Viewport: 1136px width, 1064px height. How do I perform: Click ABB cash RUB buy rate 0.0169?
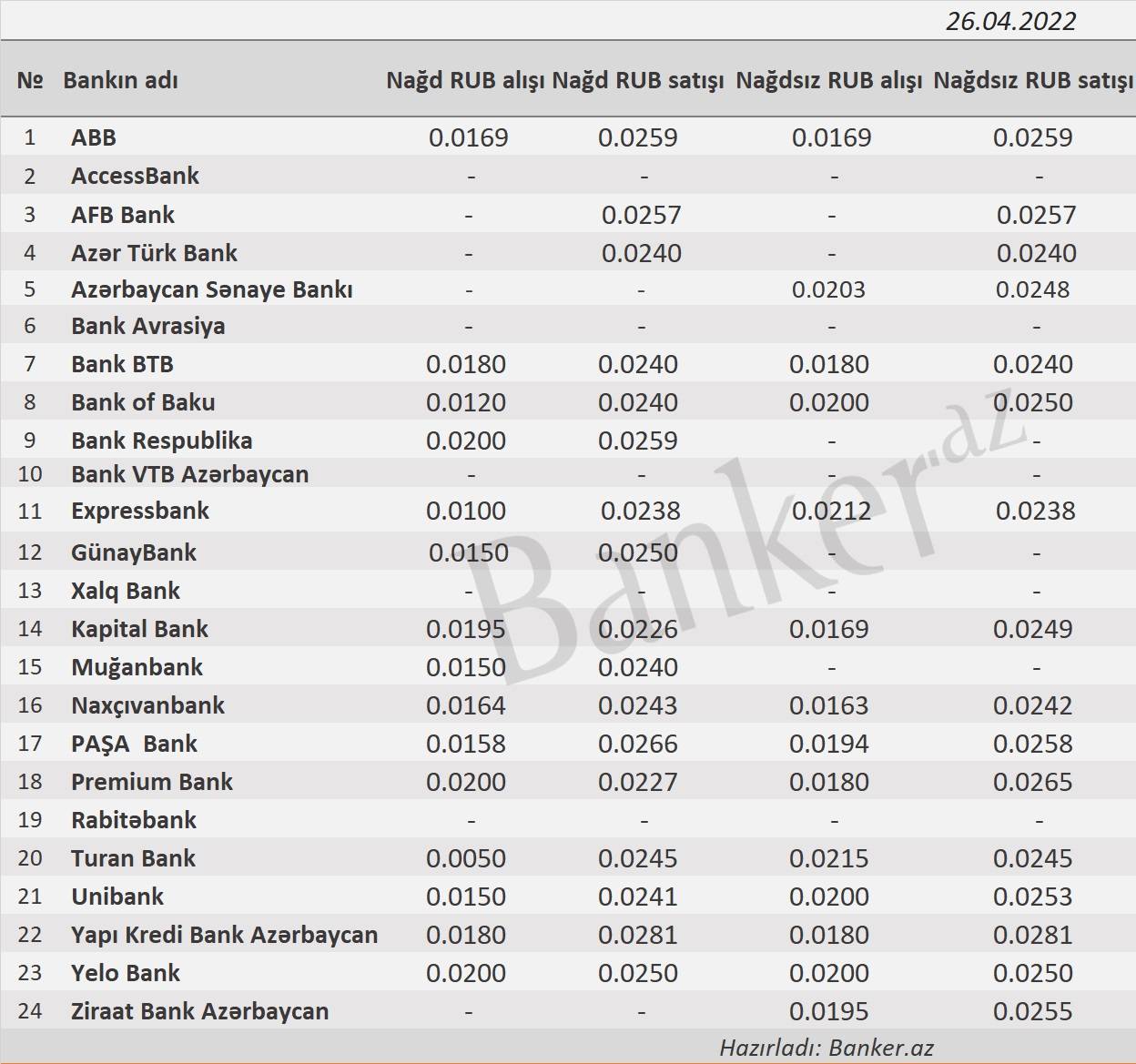tap(468, 137)
